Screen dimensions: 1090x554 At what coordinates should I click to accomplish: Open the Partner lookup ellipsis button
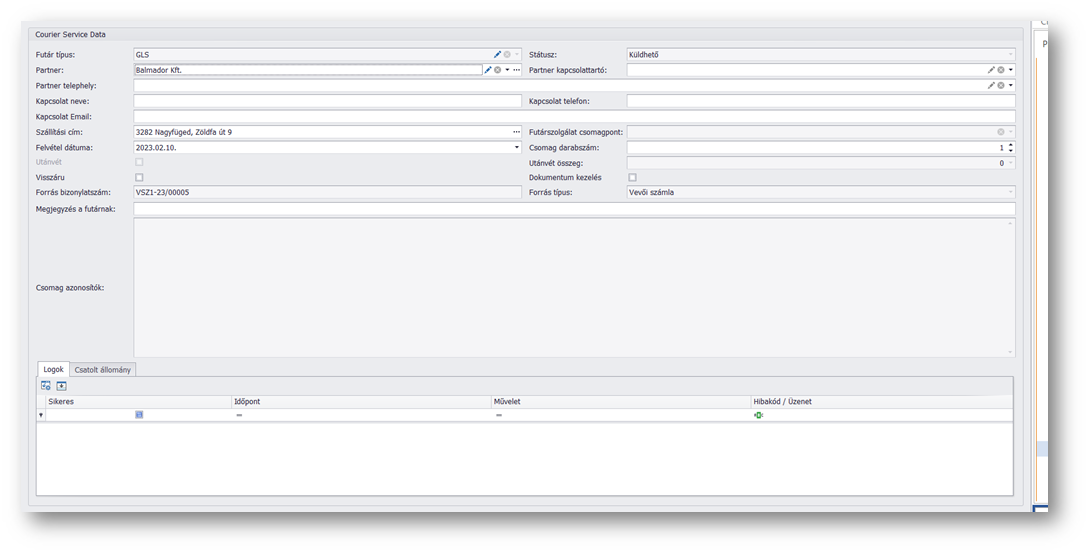(517, 70)
